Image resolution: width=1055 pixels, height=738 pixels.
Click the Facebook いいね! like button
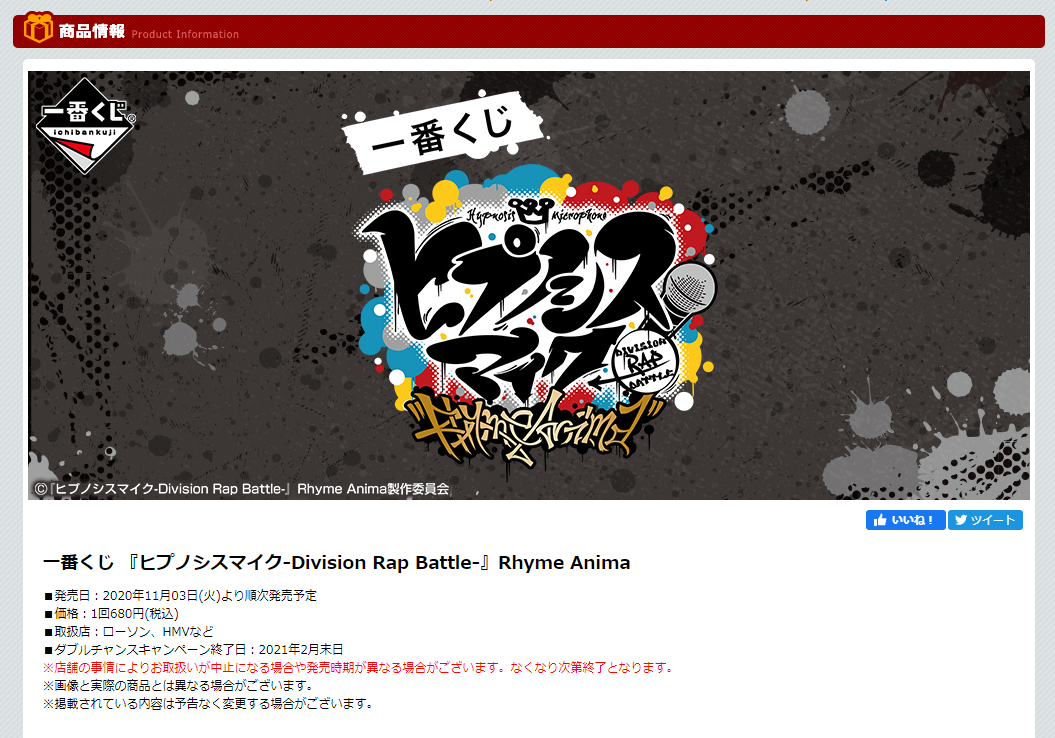pyautogui.click(x=905, y=520)
